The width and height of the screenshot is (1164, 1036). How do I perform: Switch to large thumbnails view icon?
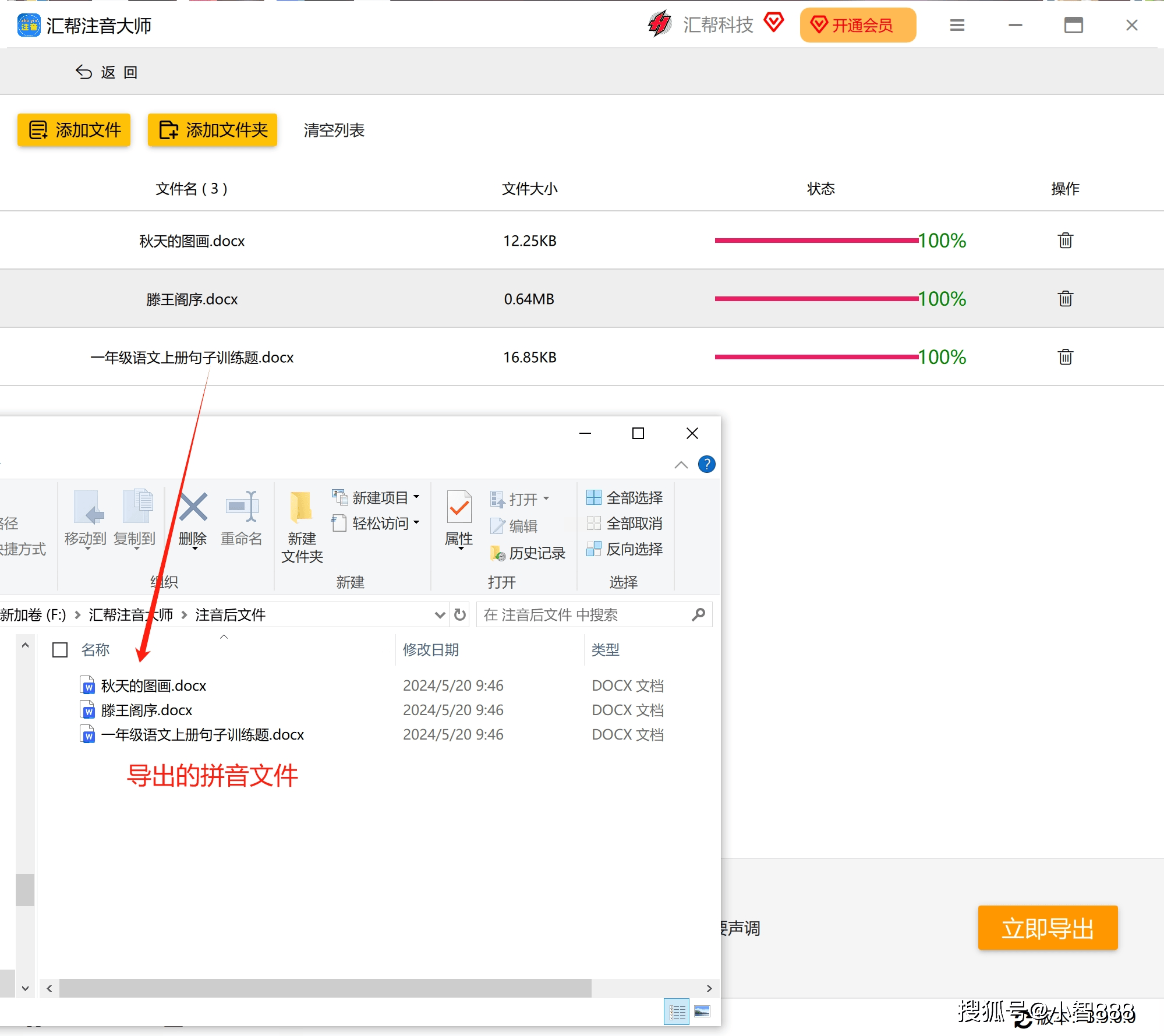(702, 1012)
